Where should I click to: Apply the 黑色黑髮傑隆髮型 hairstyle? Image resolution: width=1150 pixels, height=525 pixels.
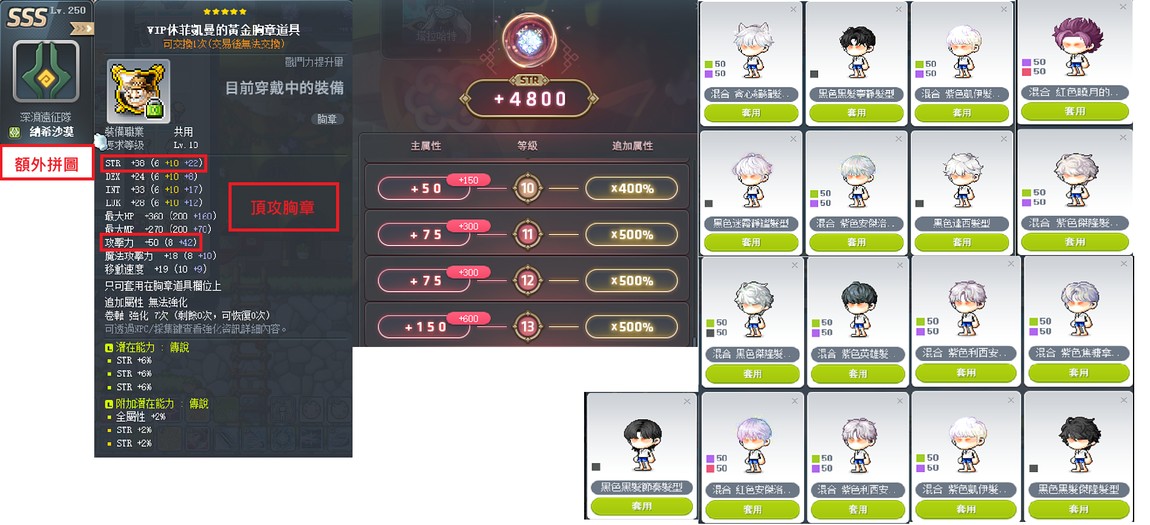pyautogui.click(x=1077, y=508)
